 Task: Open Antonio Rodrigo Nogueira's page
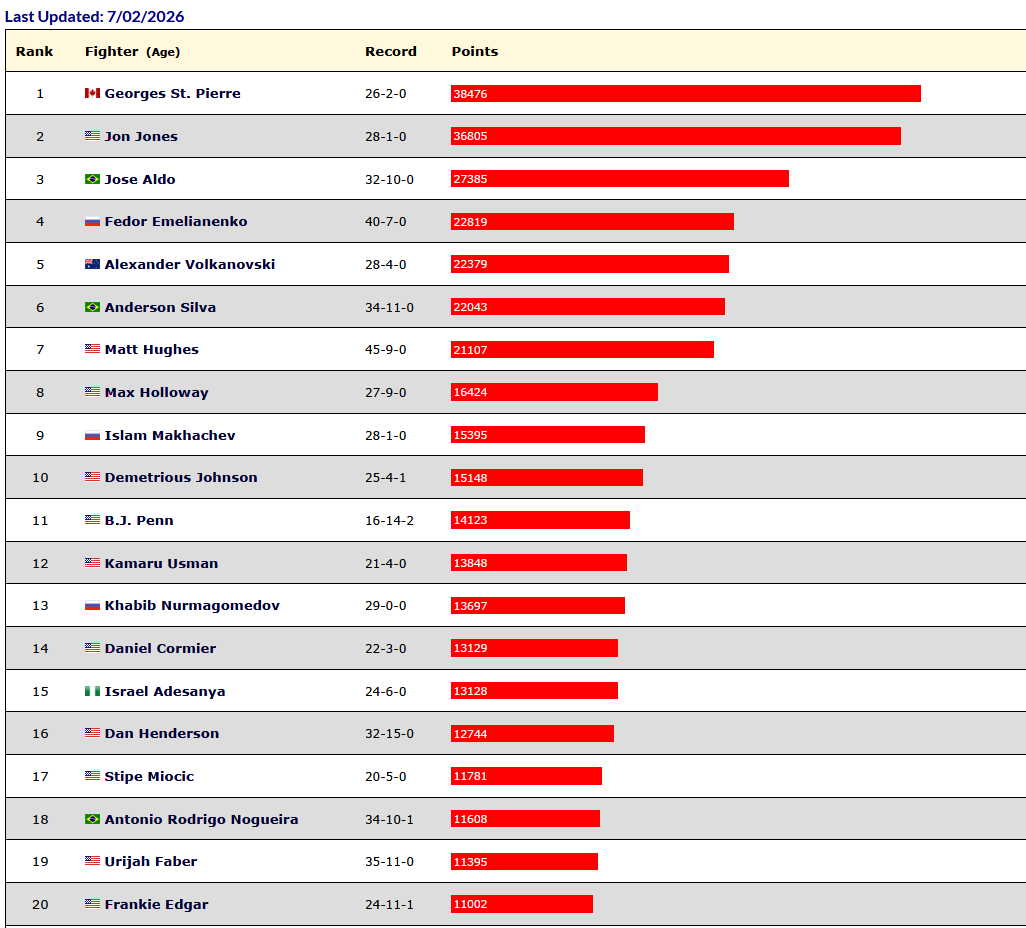[202, 819]
